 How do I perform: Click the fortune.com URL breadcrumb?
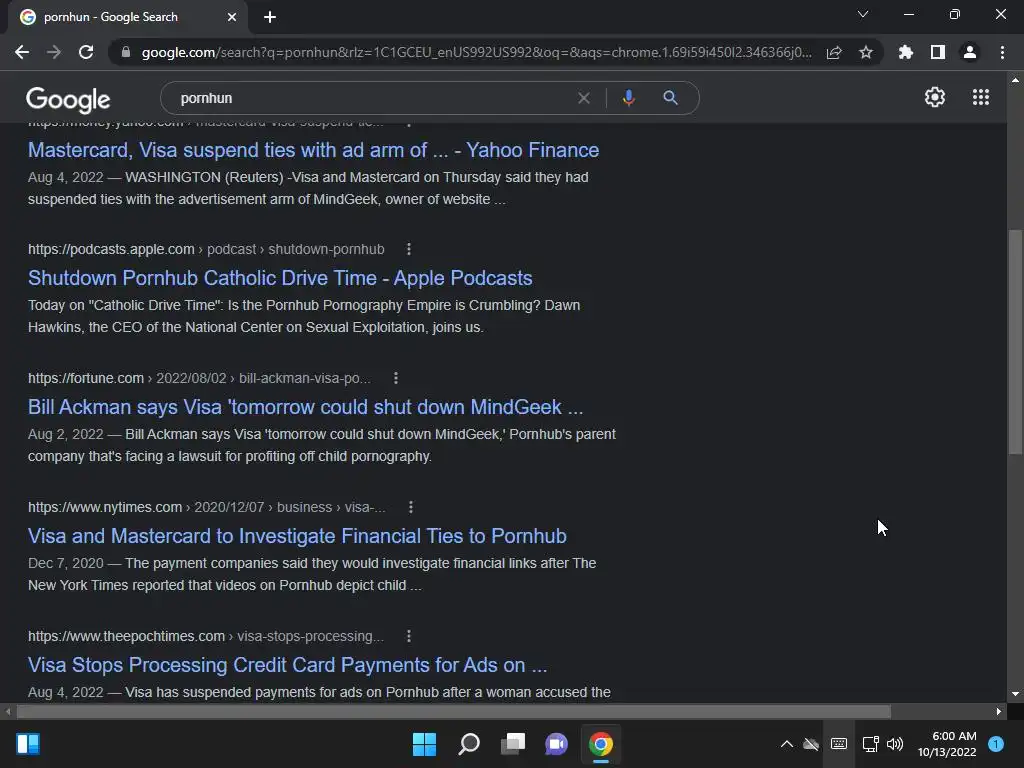(x=199, y=378)
